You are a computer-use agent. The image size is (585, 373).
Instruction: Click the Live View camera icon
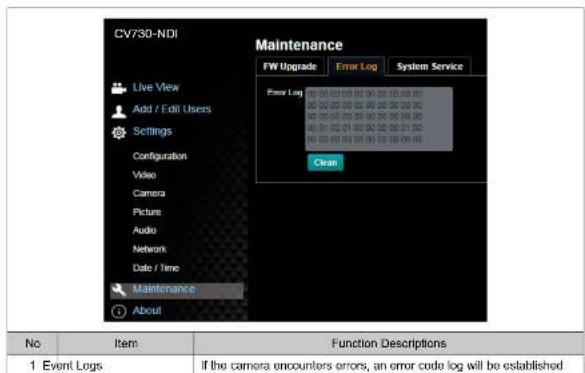tap(119, 88)
